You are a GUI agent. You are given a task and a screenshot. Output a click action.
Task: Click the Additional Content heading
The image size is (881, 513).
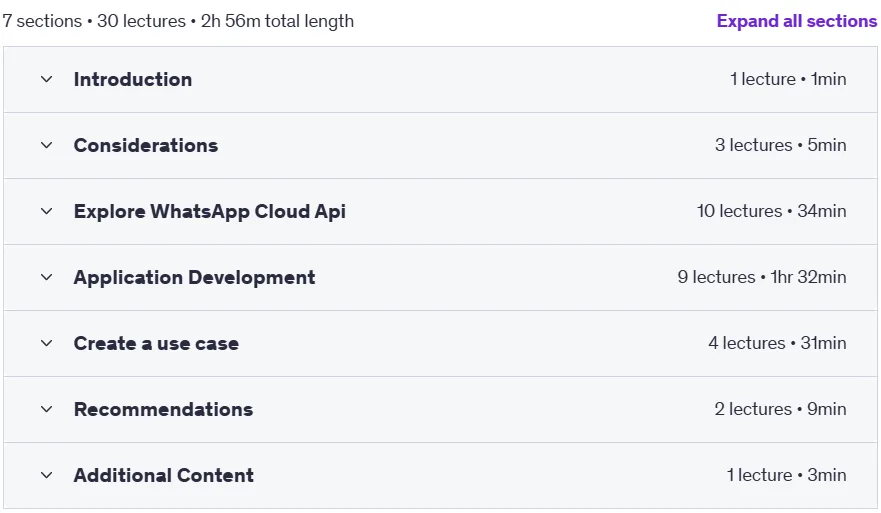164,475
